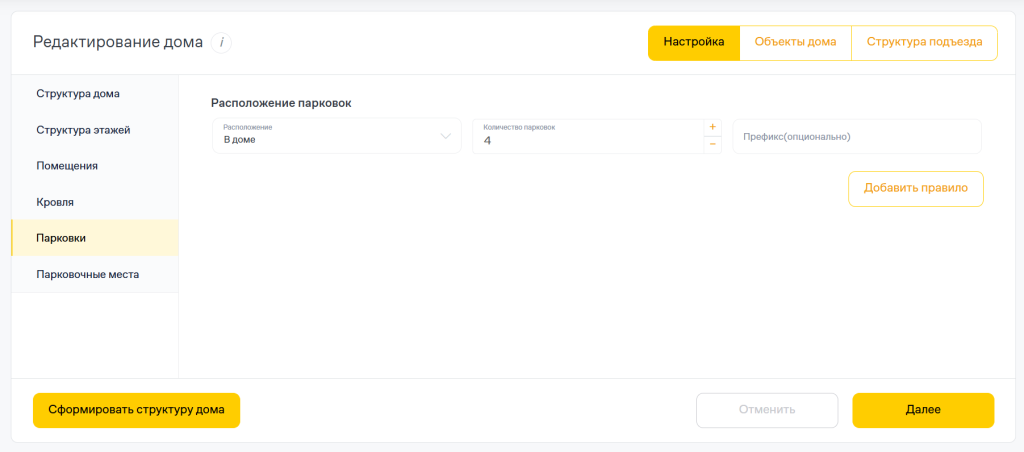Screen dimensions: 1024x452
Task: Select the Парковки sidebar item
Action: pyautogui.click(x=95, y=238)
